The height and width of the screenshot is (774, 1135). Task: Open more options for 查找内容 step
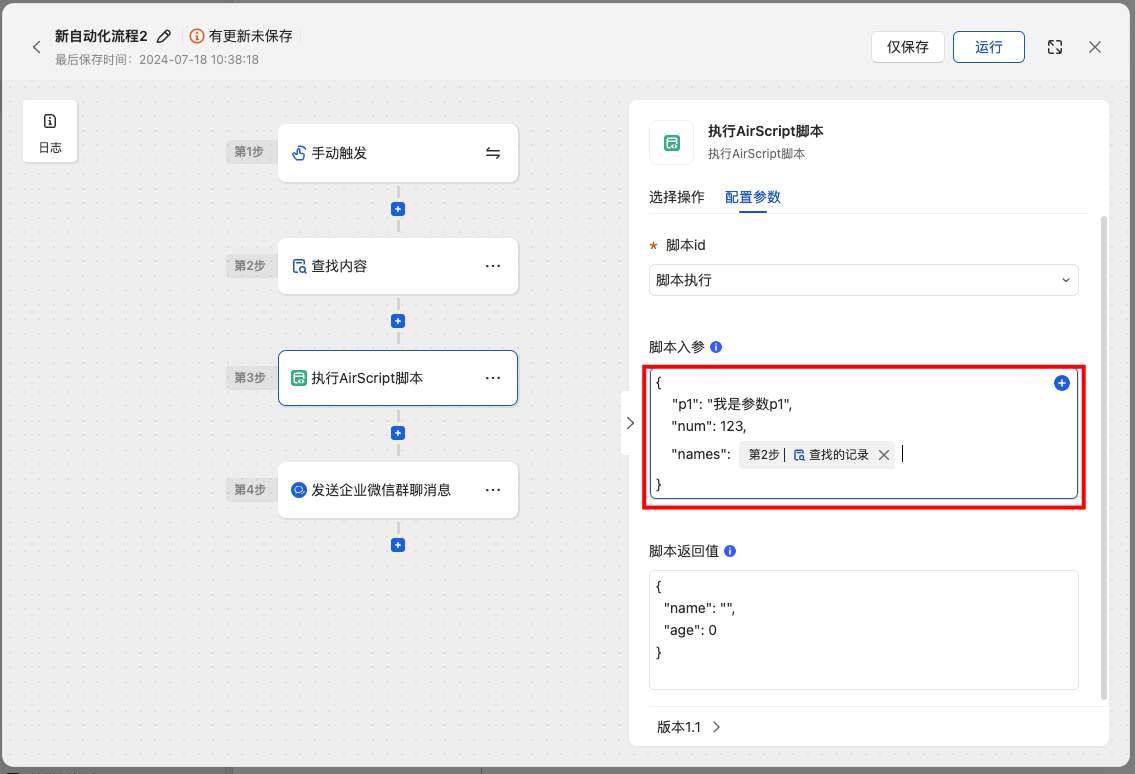point(492,266)
